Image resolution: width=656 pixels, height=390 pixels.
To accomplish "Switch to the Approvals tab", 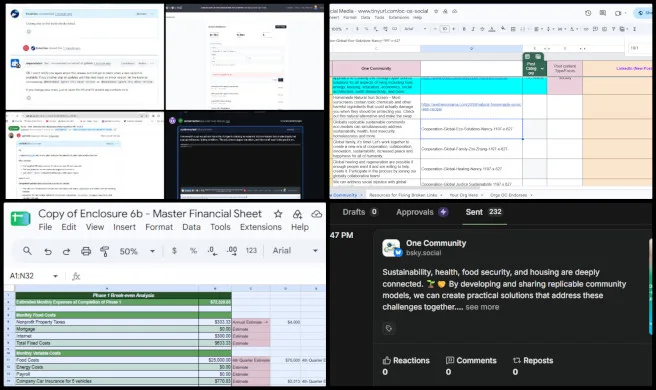I will tap(422, 212).
